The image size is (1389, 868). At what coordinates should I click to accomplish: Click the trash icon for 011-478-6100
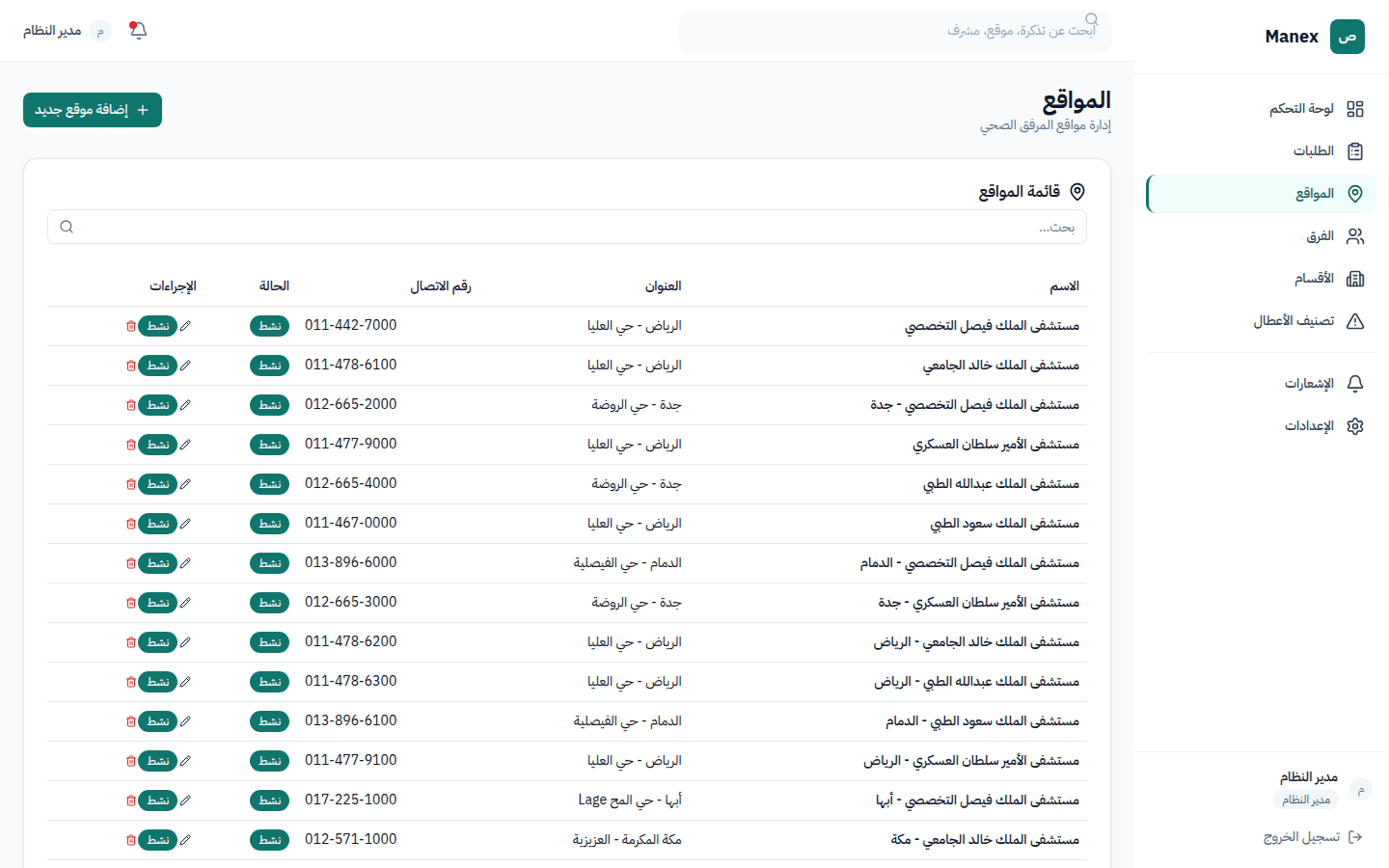131,366
